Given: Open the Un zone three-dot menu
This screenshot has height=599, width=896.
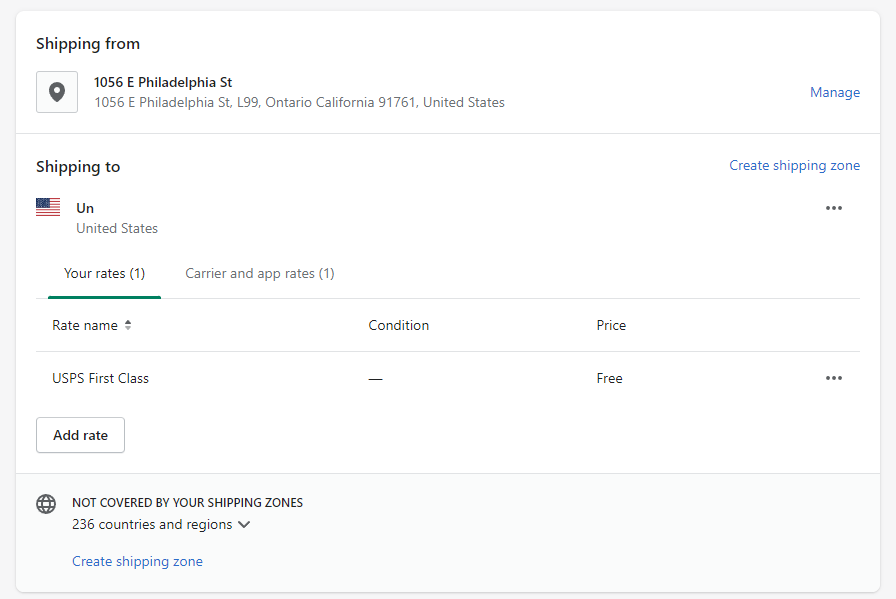Looking at the screenshot, I should pos(834,208).
